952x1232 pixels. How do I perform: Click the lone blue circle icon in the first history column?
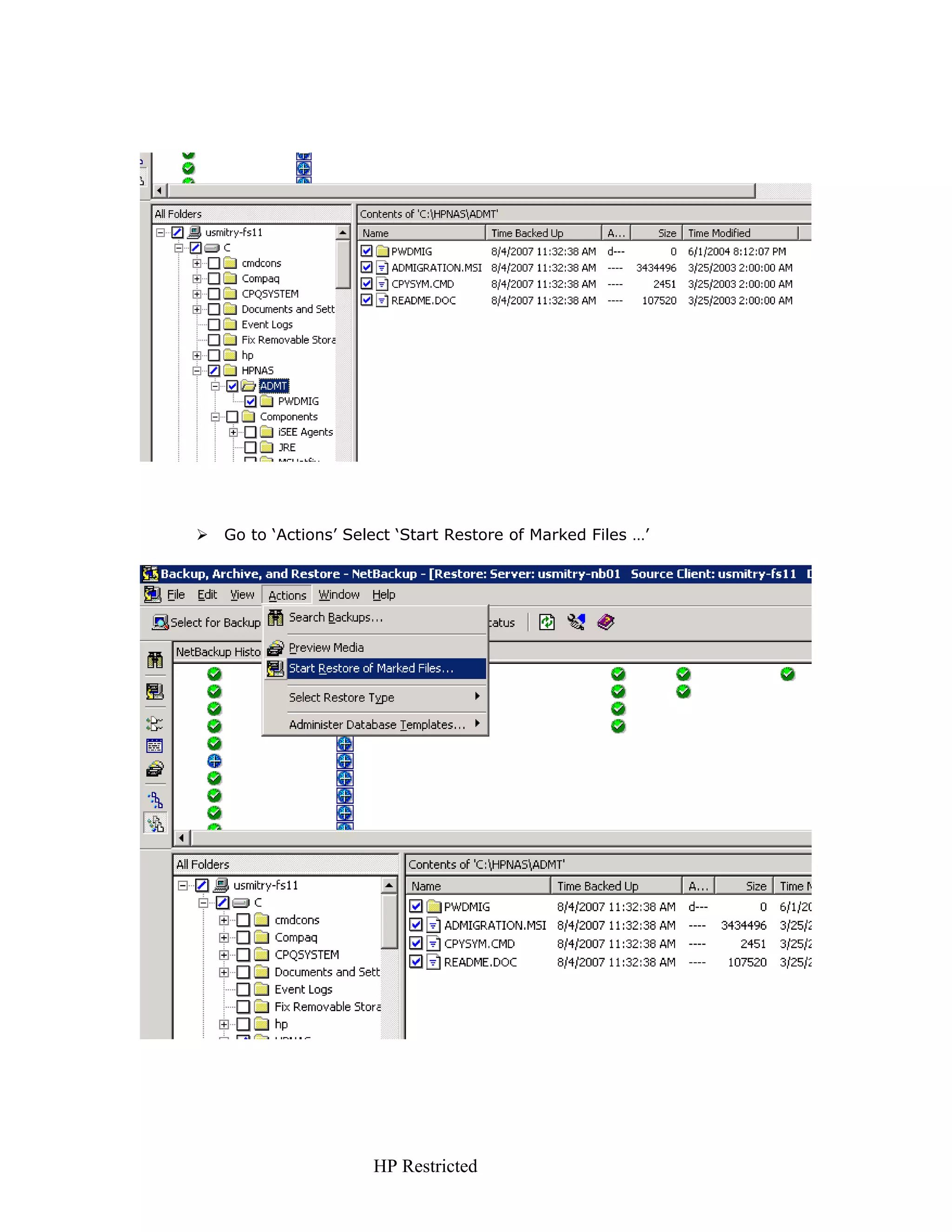point(214,761)
